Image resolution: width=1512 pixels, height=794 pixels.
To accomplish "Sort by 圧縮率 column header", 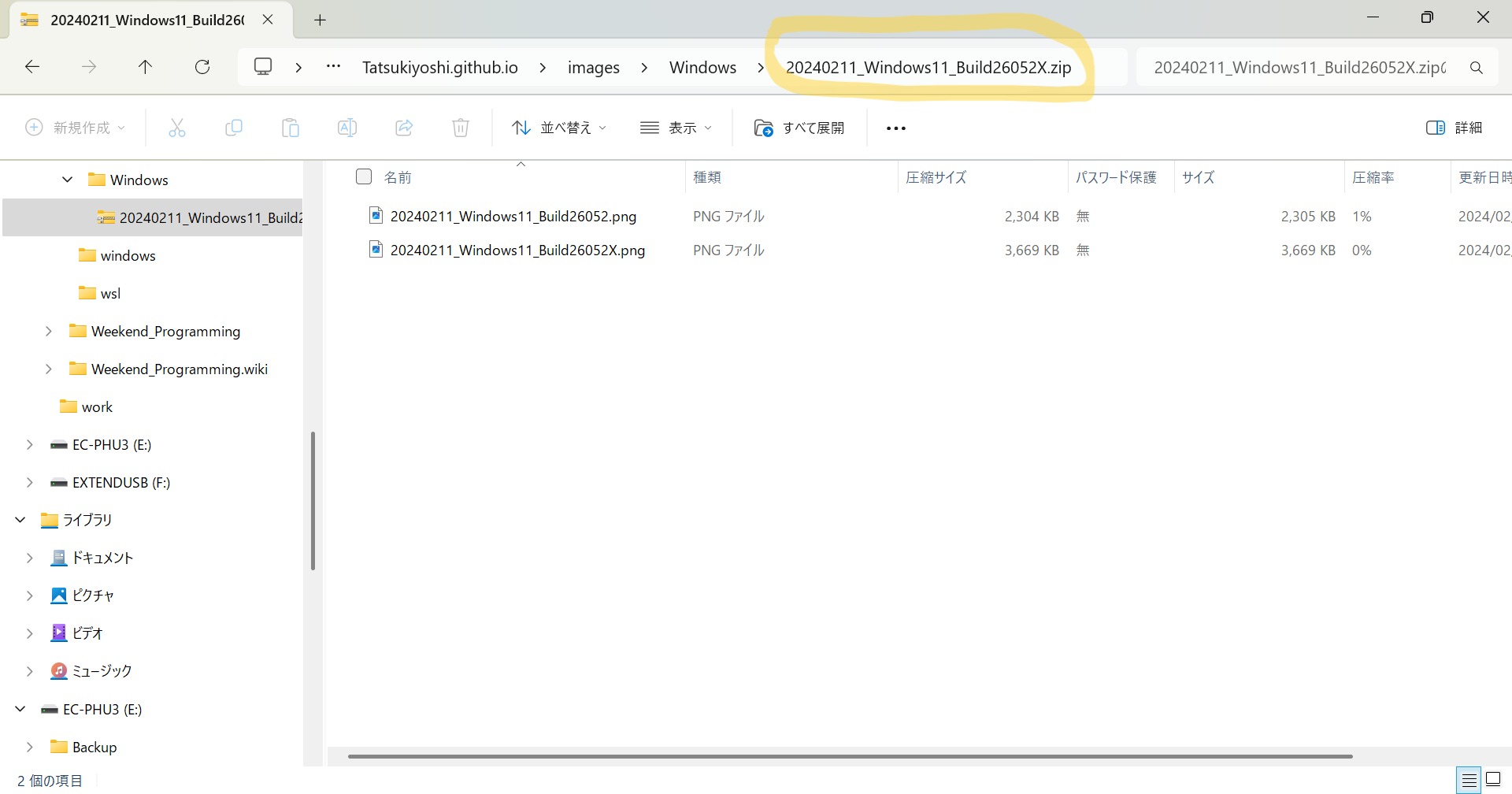I will click(1373, 177).
